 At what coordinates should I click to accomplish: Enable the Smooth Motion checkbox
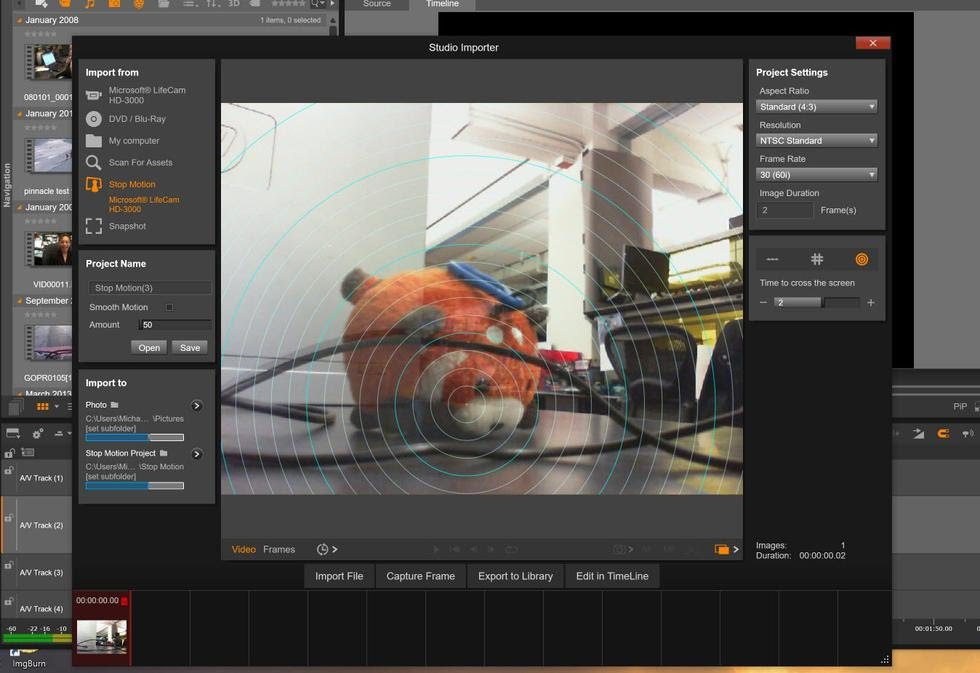coord(169,307)
